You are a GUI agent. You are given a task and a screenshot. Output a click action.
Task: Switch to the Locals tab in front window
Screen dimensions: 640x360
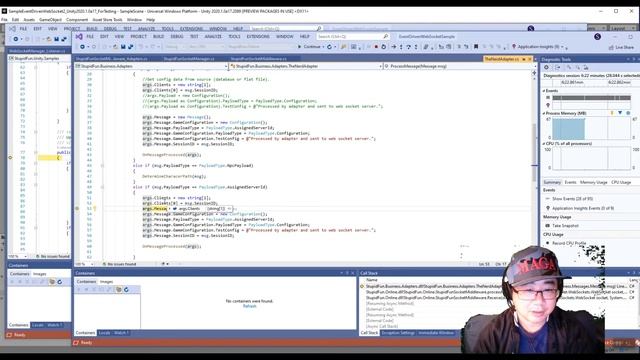(x=104, y=333)
